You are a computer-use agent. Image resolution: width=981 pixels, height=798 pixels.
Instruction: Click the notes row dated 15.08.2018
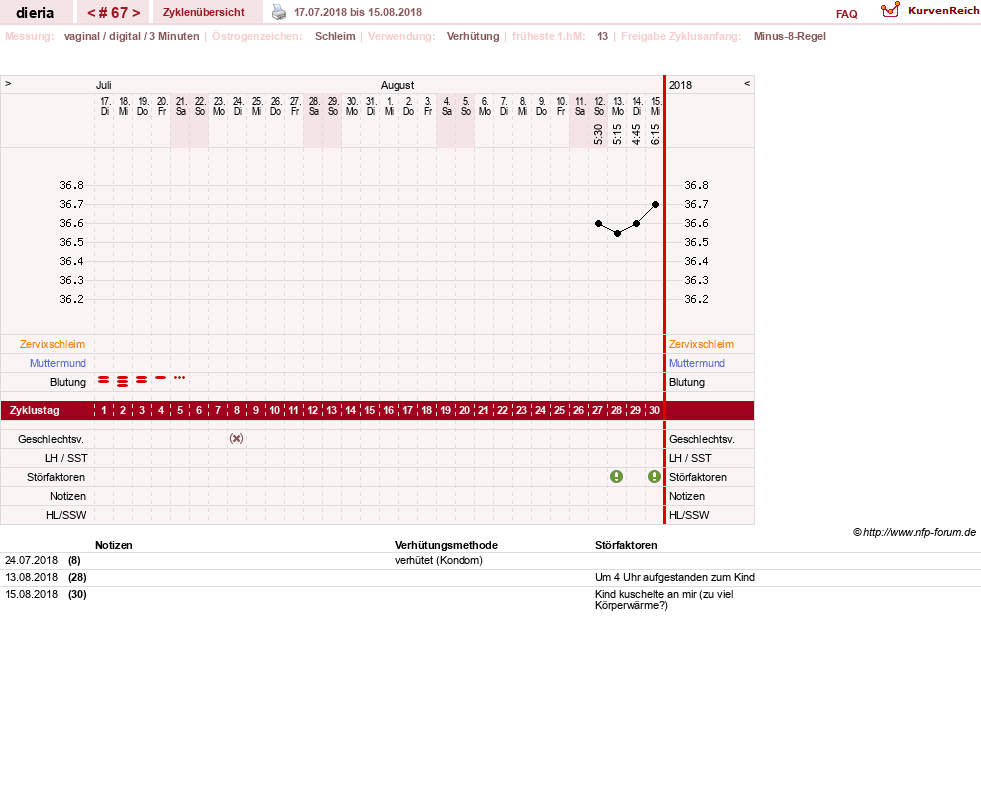(490, 600)
